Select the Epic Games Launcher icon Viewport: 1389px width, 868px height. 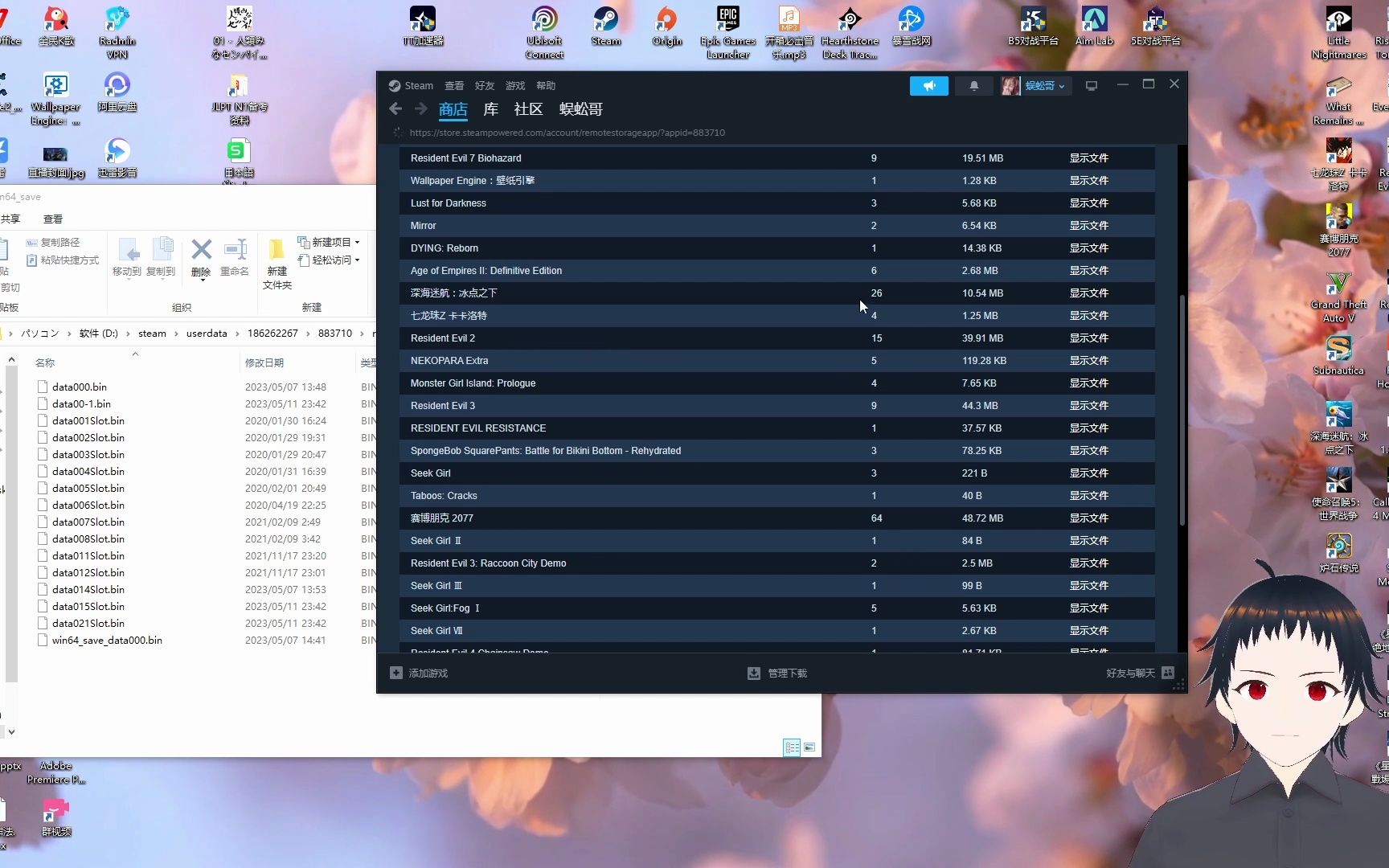tap(727, 32)
